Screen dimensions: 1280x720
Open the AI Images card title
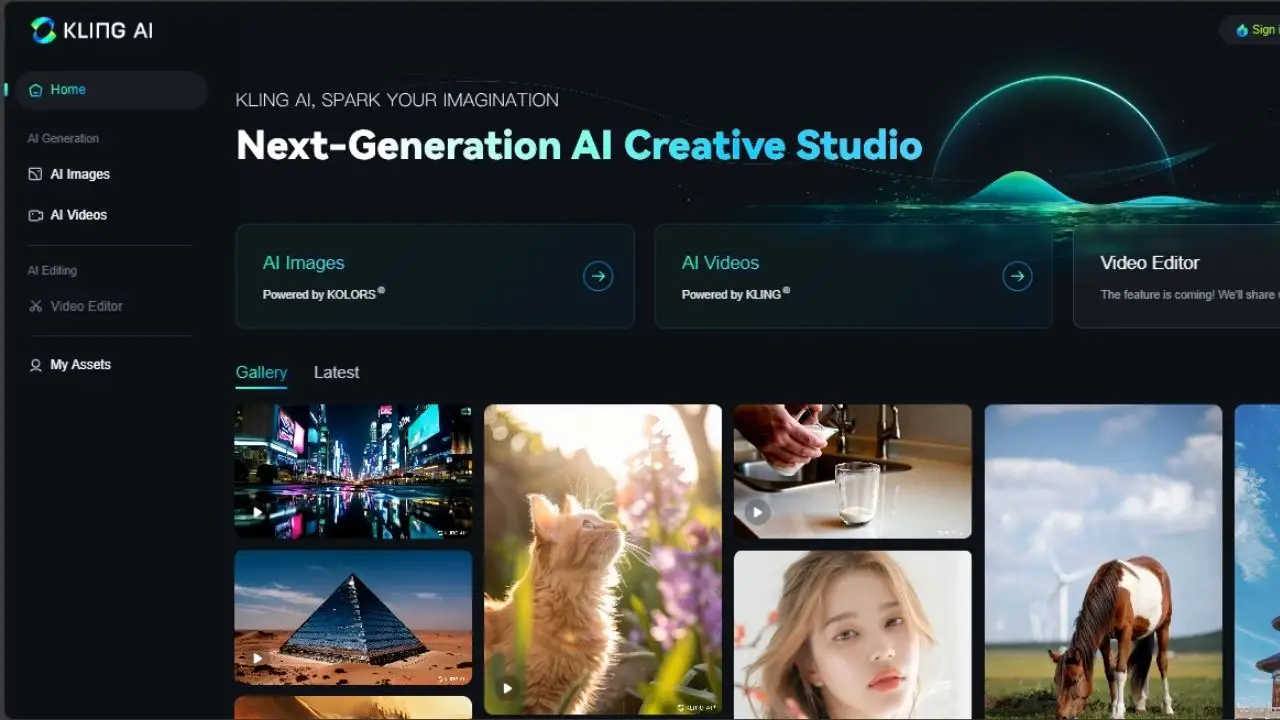point(303,263)
